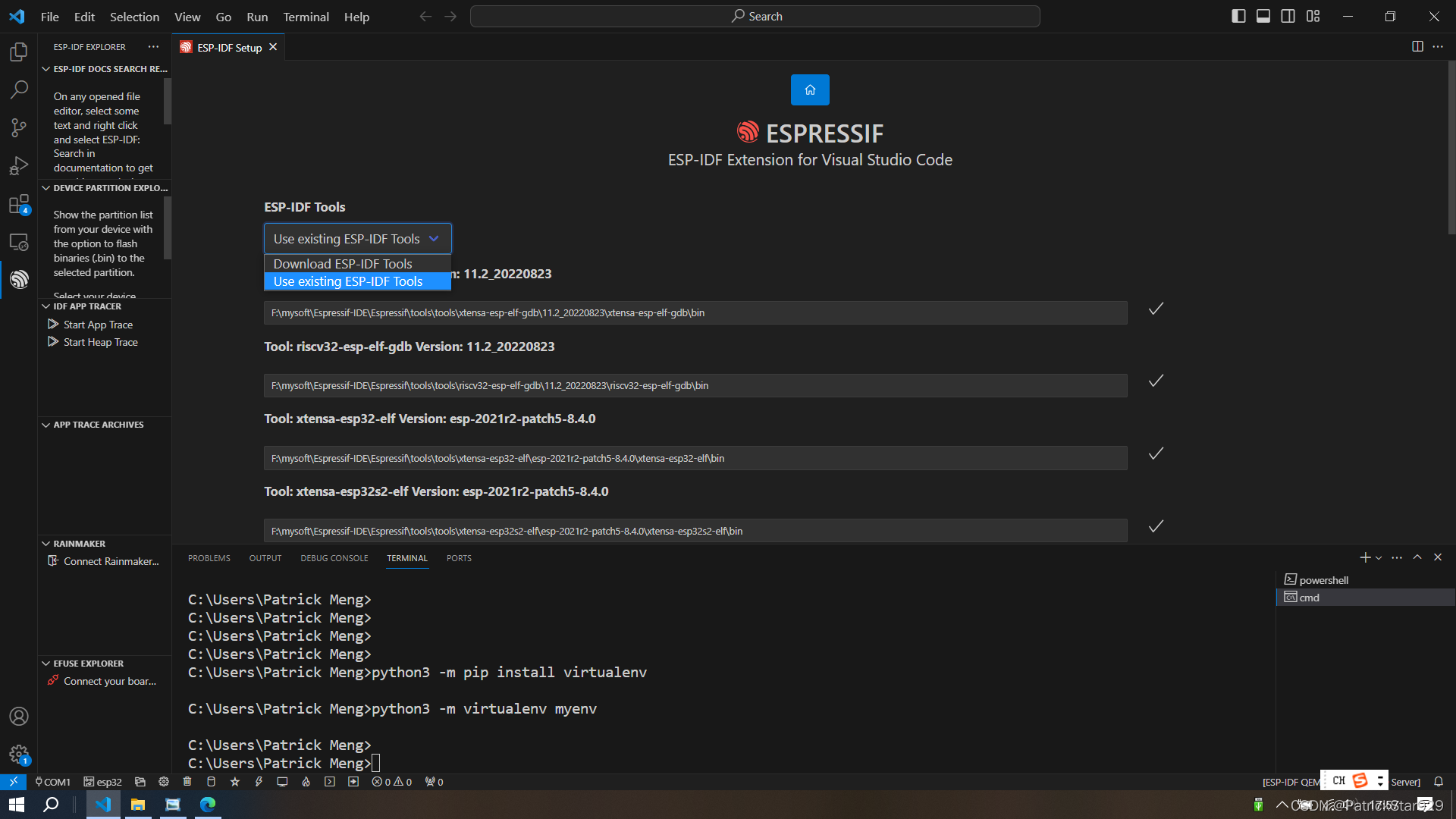The image size is (1456, 819).
Task: Open the Terminal menu
Action: coord(306,17)
